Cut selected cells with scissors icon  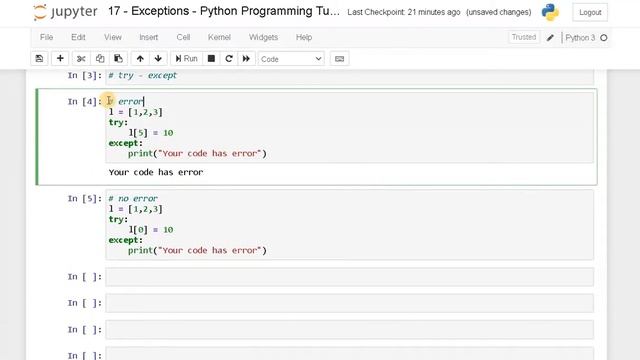coord(81,59)
